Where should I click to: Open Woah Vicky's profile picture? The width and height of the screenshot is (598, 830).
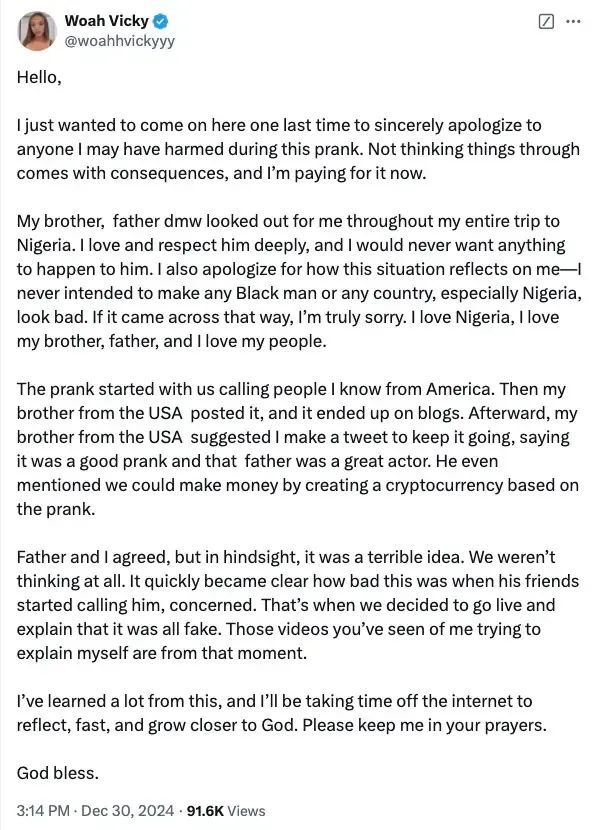coord(37,31)
